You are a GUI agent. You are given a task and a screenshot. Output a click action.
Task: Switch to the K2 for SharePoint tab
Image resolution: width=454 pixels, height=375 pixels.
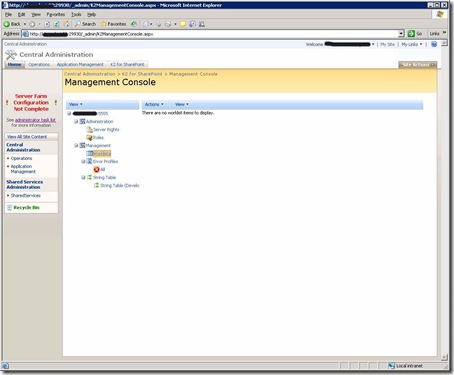(128, 64)
